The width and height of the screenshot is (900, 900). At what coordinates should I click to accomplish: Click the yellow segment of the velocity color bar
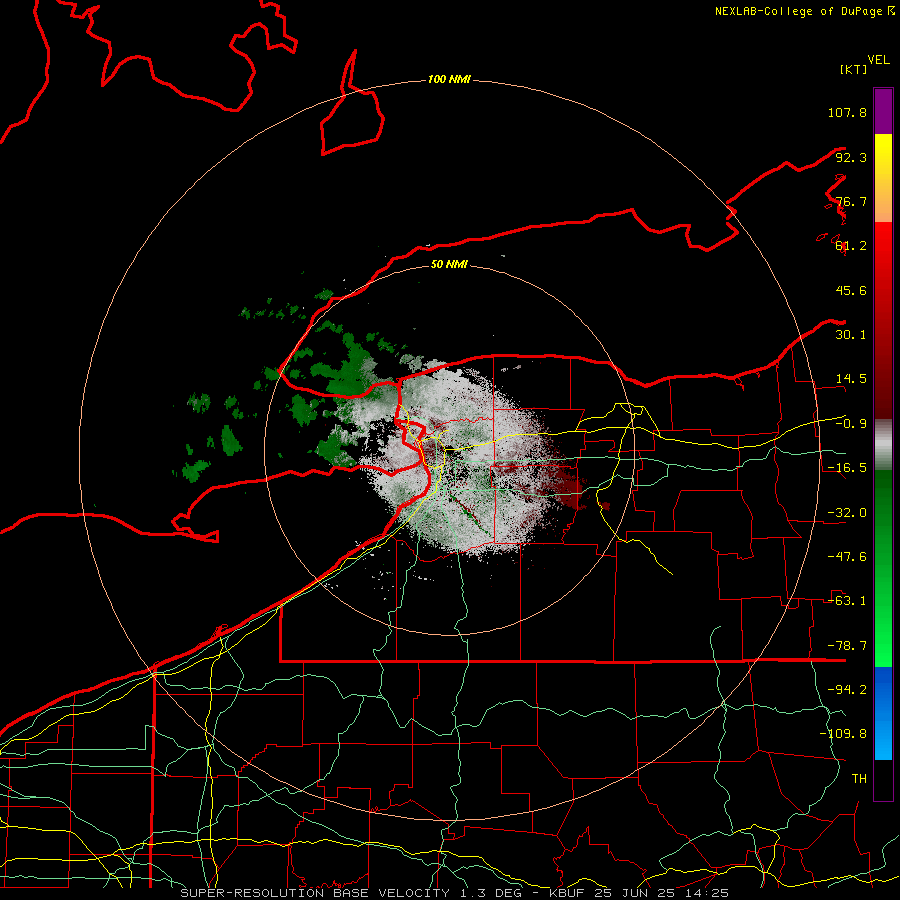pyautogui.click(x=883, y=178)
